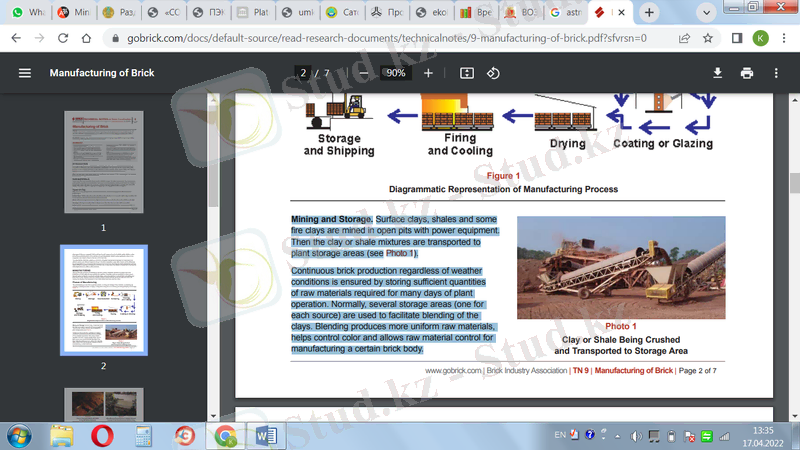Screen dimensions: 800x450
Task: Open Microsoft Word from the taskbar
Action: tap(267, 436)
